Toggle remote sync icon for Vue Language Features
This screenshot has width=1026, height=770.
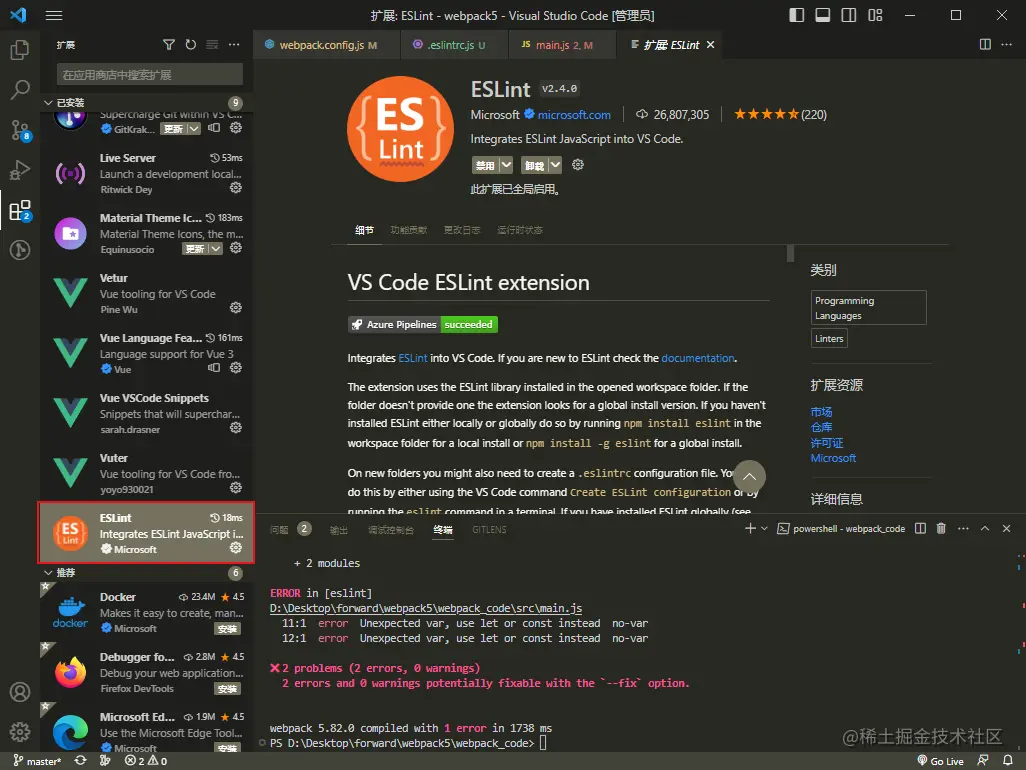pos(214,368)
